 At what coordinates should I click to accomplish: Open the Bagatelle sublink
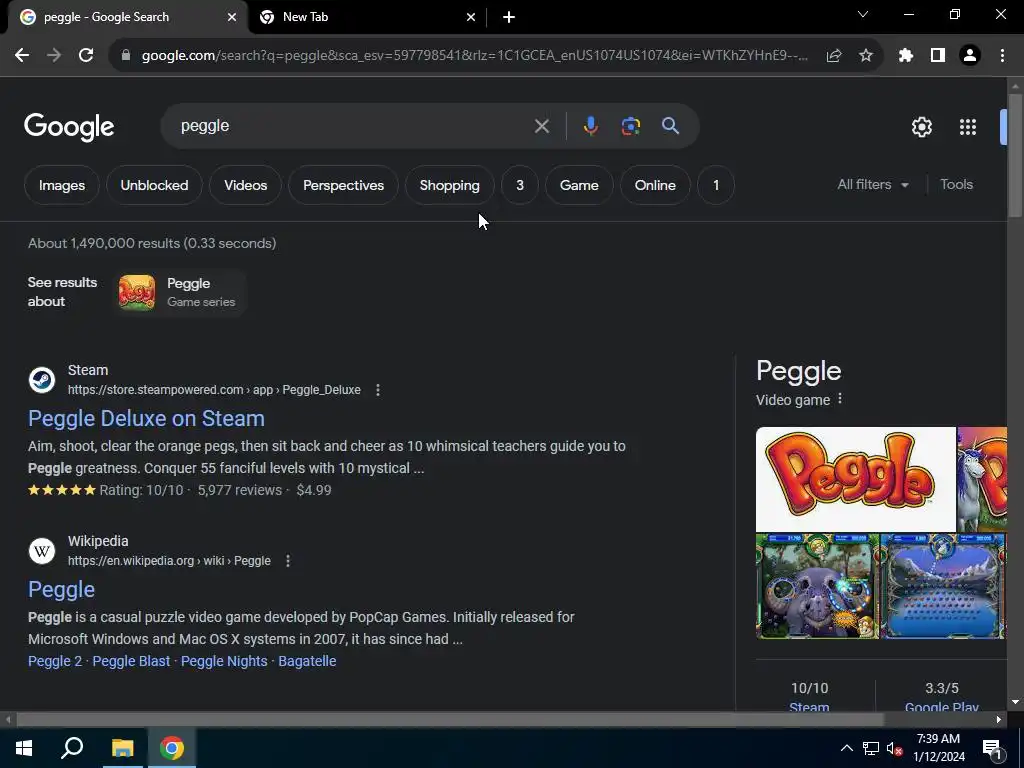(307, 661)
